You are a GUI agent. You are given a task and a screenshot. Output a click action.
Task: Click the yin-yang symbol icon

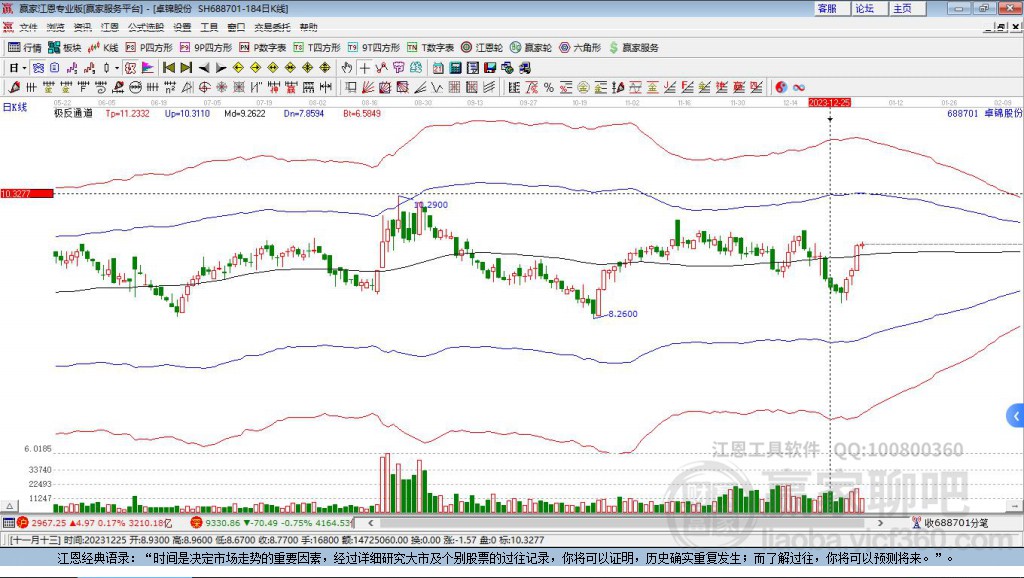click(781, 87)
